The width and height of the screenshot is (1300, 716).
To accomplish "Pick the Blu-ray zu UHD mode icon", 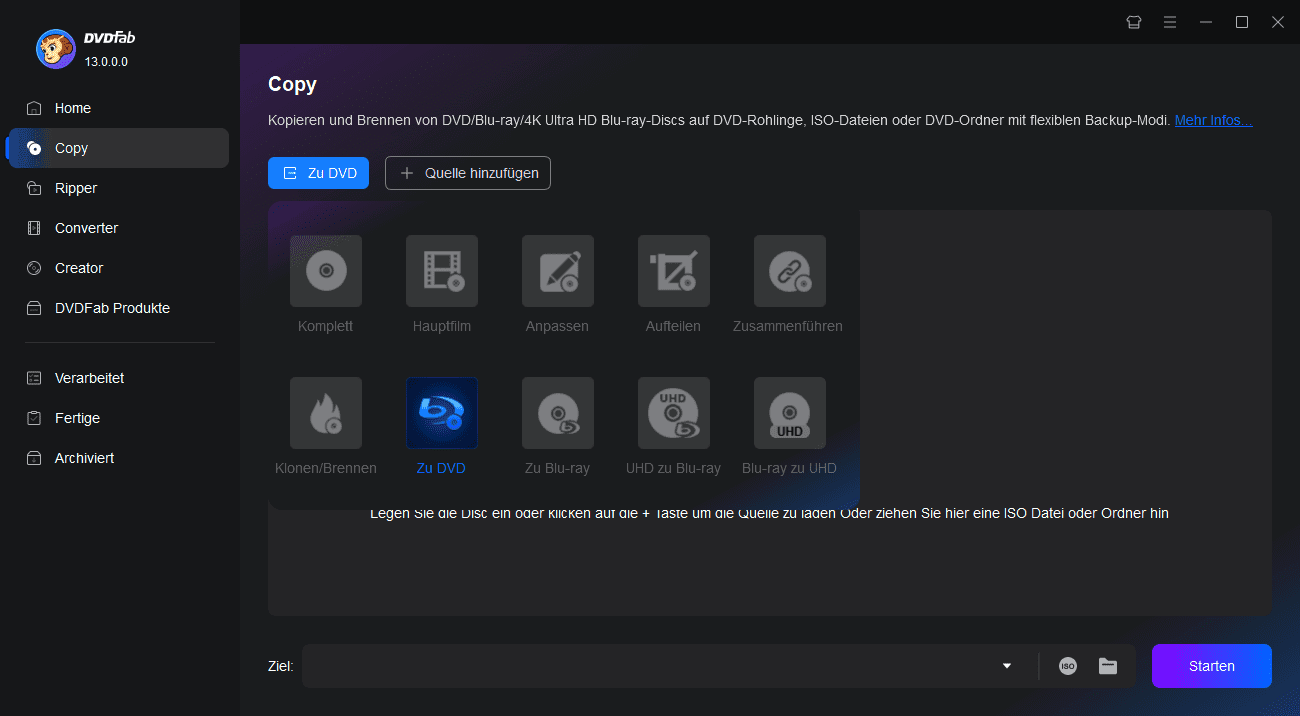I will 790,413.
